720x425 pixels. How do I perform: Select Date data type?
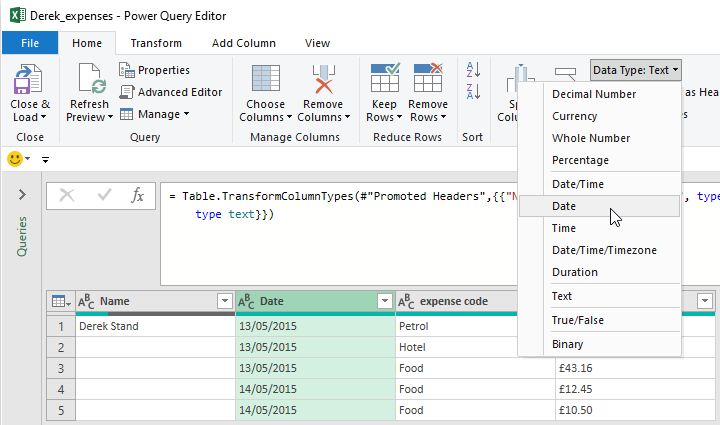tap(599, 206)
